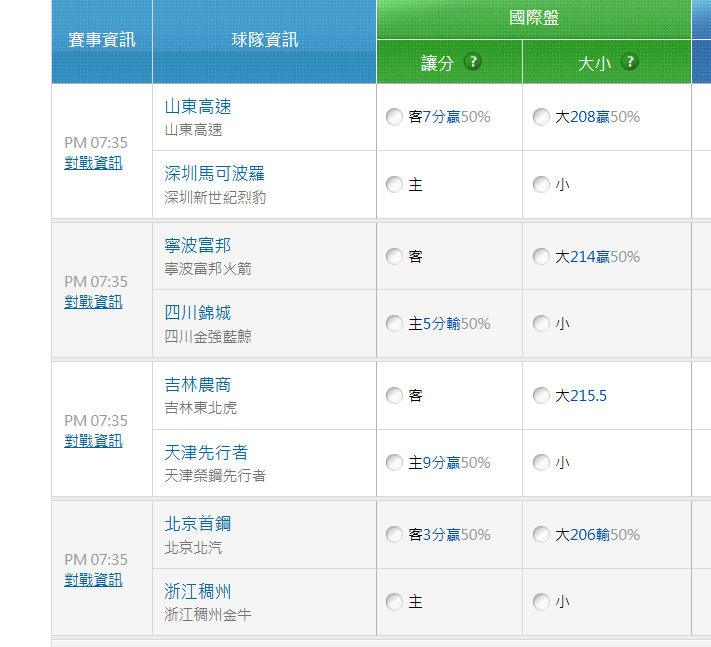Click the 北京北汽 subtitle text
The width and height of the screenshot is (711, 647).
[x=193, y=548]
